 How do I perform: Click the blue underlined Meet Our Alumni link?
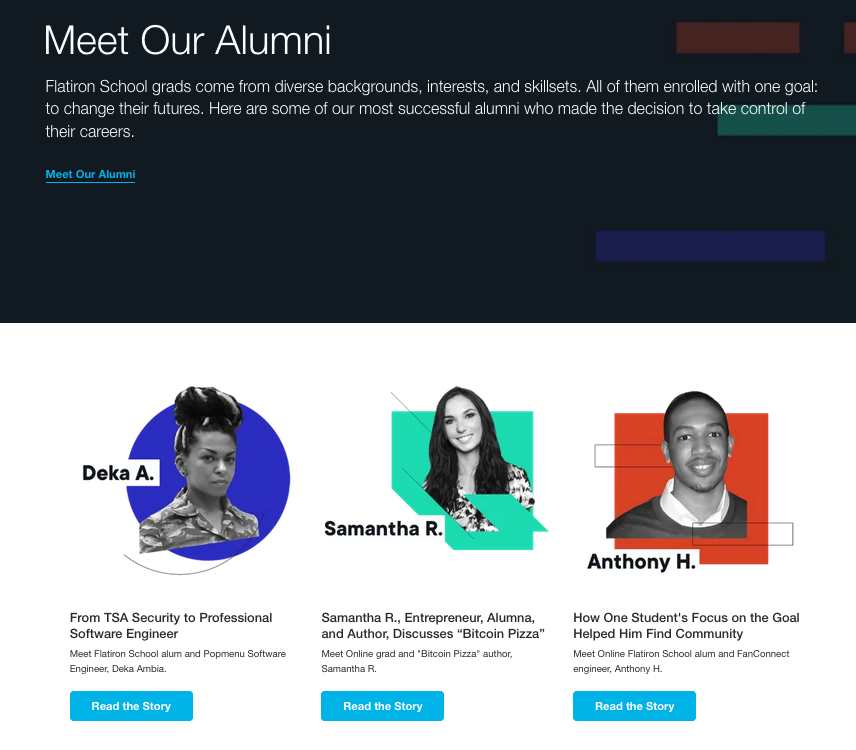pos(90,175)
